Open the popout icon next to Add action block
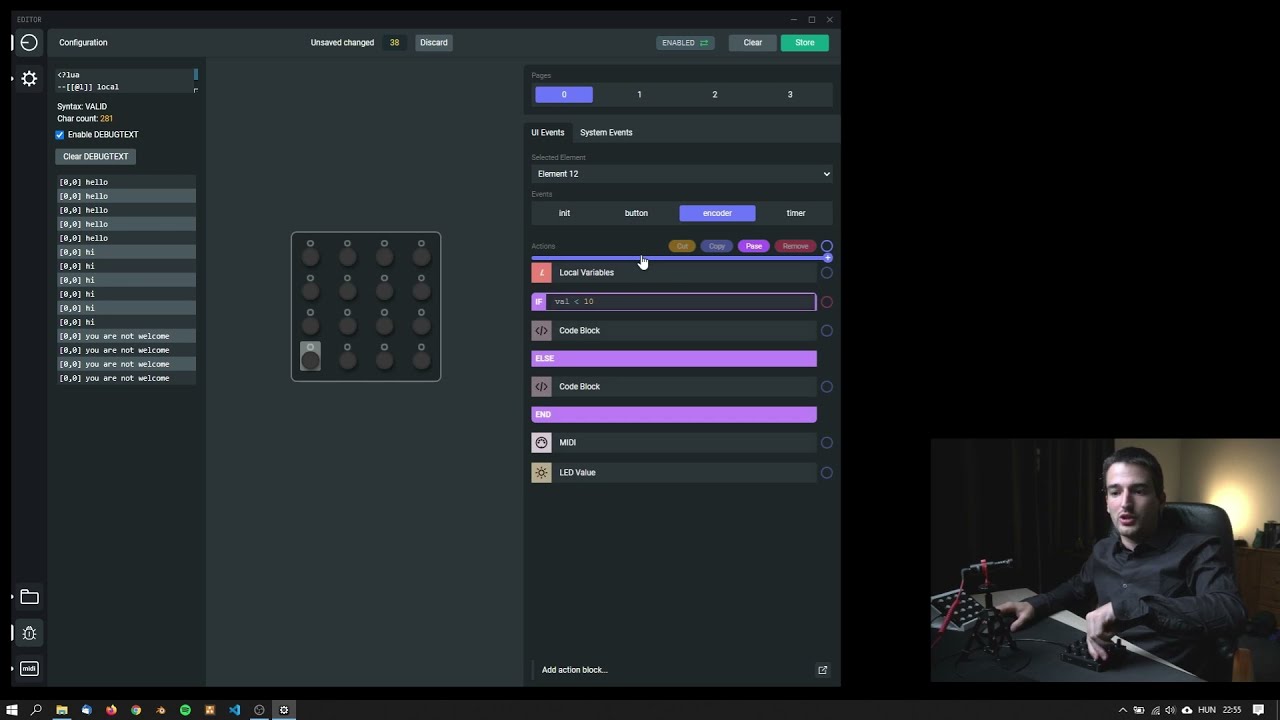 pyautogui.click(x=823, y=670)
